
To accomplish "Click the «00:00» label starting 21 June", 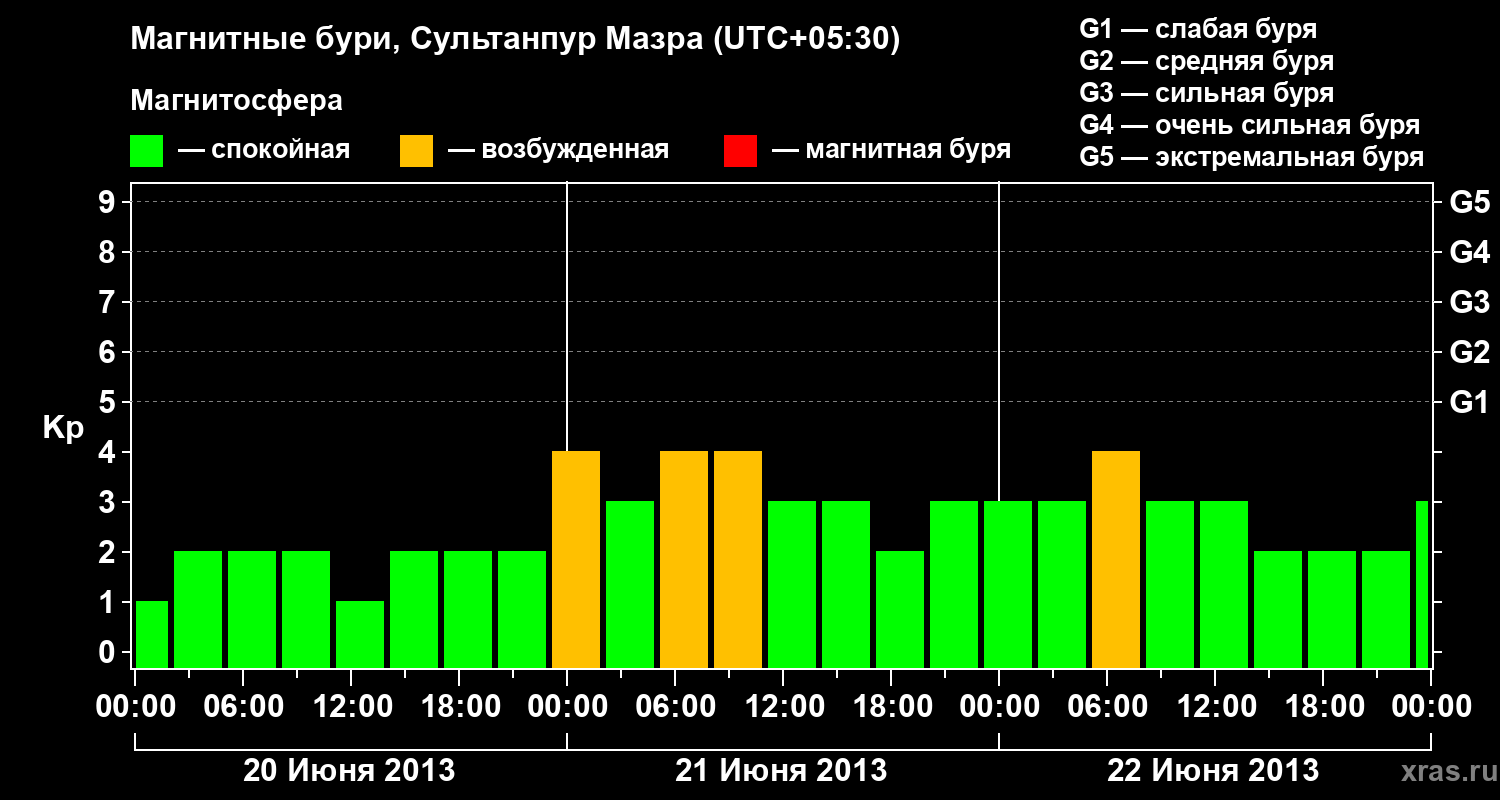I will point(567,707).
